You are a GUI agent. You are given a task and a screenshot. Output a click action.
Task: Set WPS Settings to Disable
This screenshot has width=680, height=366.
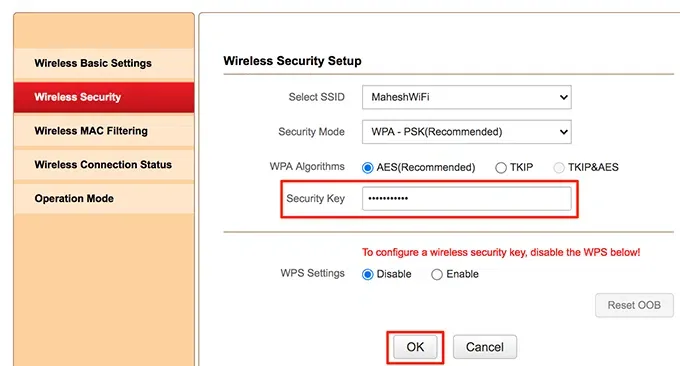click(x=367, y=274)
